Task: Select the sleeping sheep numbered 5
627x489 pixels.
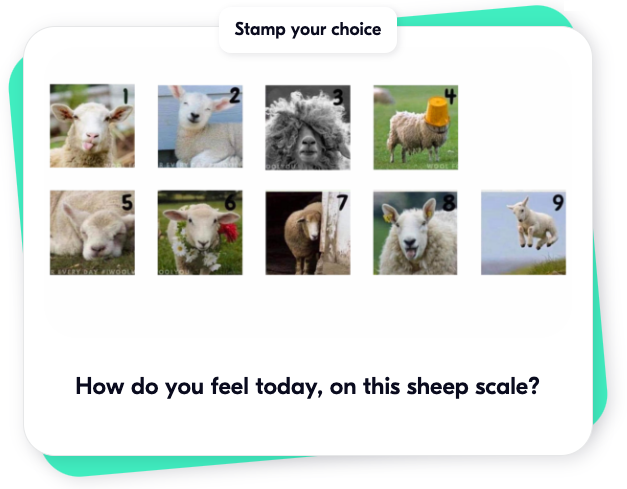Action: [92, 233]
